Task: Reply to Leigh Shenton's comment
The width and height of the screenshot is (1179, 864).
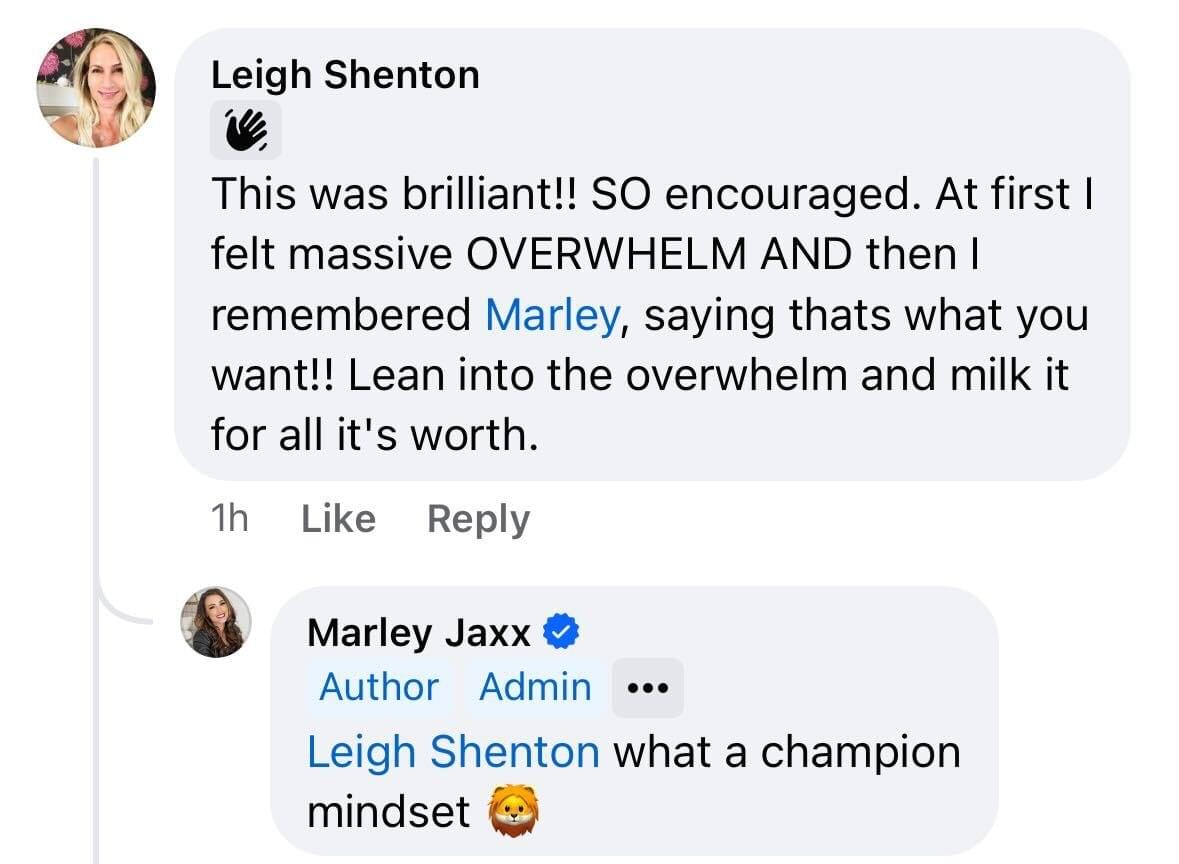Action: pos(478,519)
